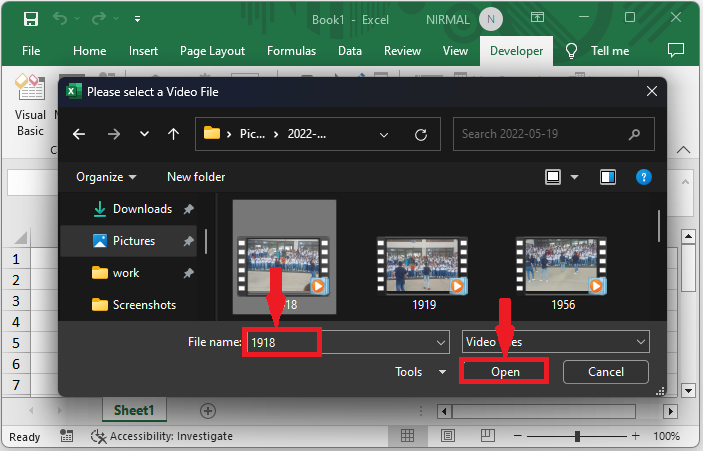Image resolution: width=703 pixels, height=451 pixels.
Task: Add a new sheet with plus icon
Action: [208, 411]
